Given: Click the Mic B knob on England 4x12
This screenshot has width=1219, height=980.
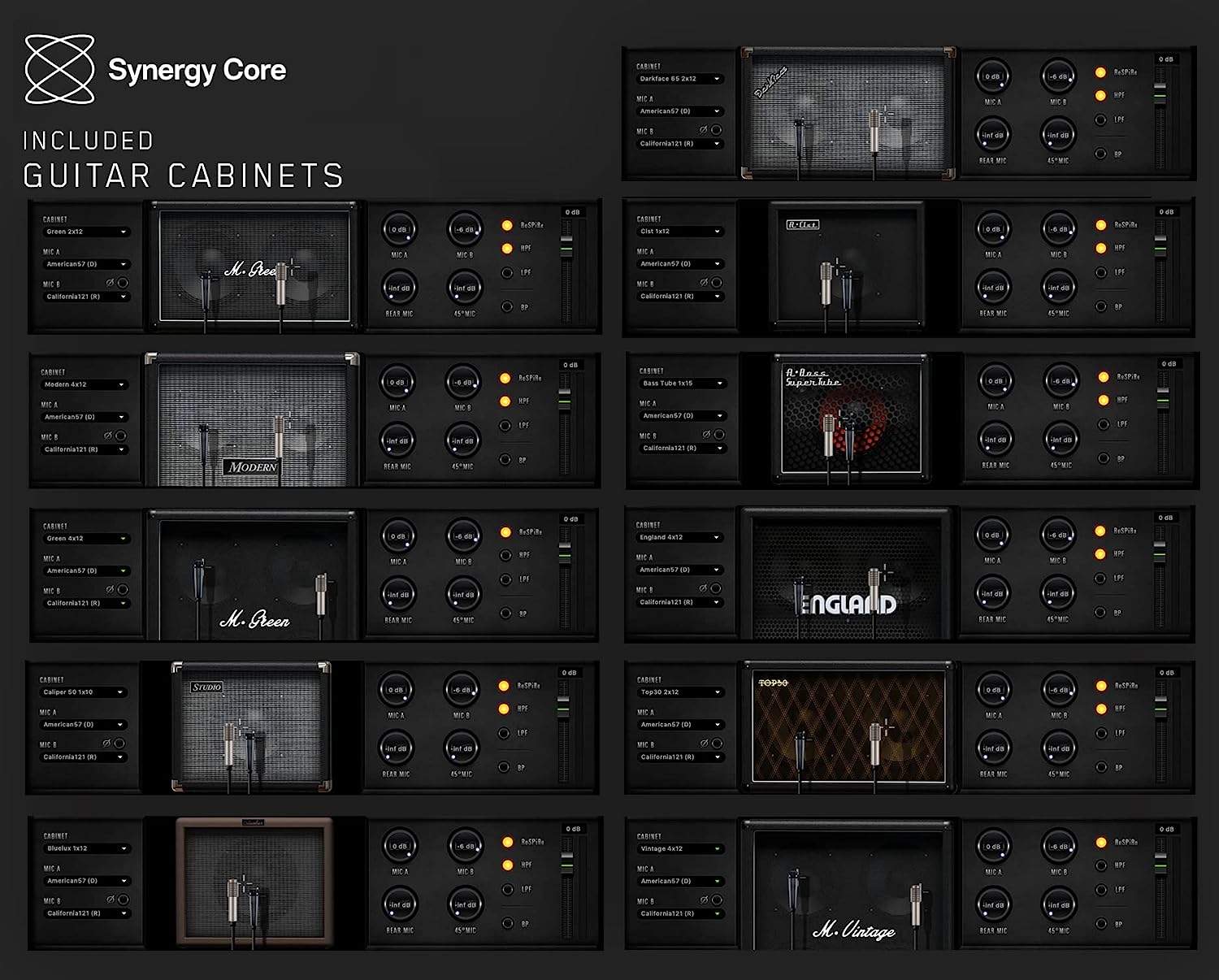Looking at the screenshot, I should point(1058,536).
